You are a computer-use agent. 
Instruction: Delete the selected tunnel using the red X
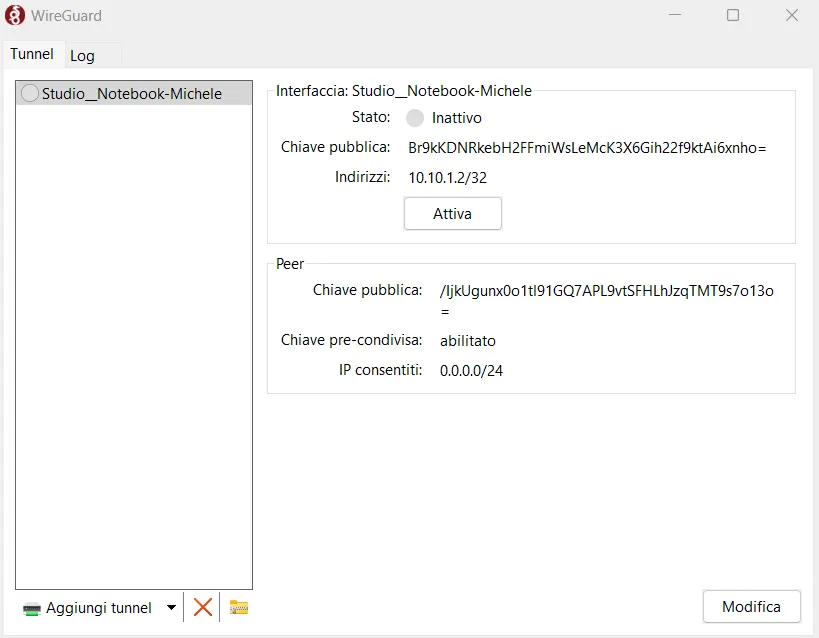click(203, 607)
